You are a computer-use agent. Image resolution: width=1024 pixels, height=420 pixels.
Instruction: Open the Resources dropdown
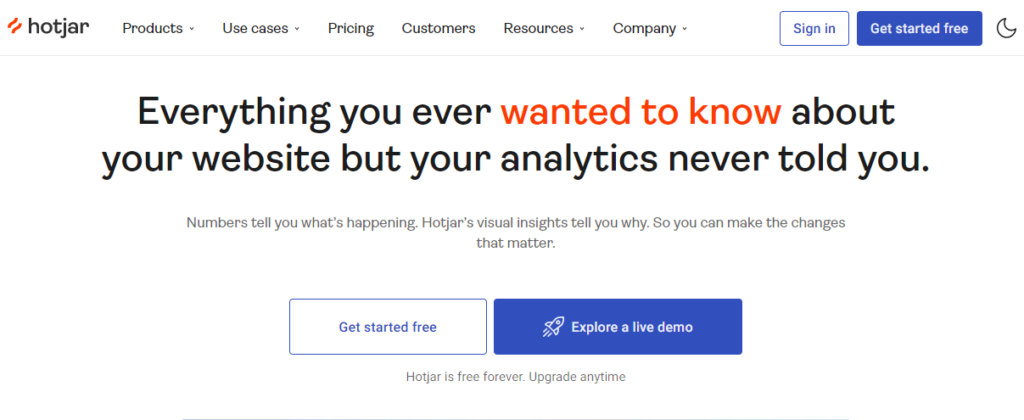[x=538, y=28]
